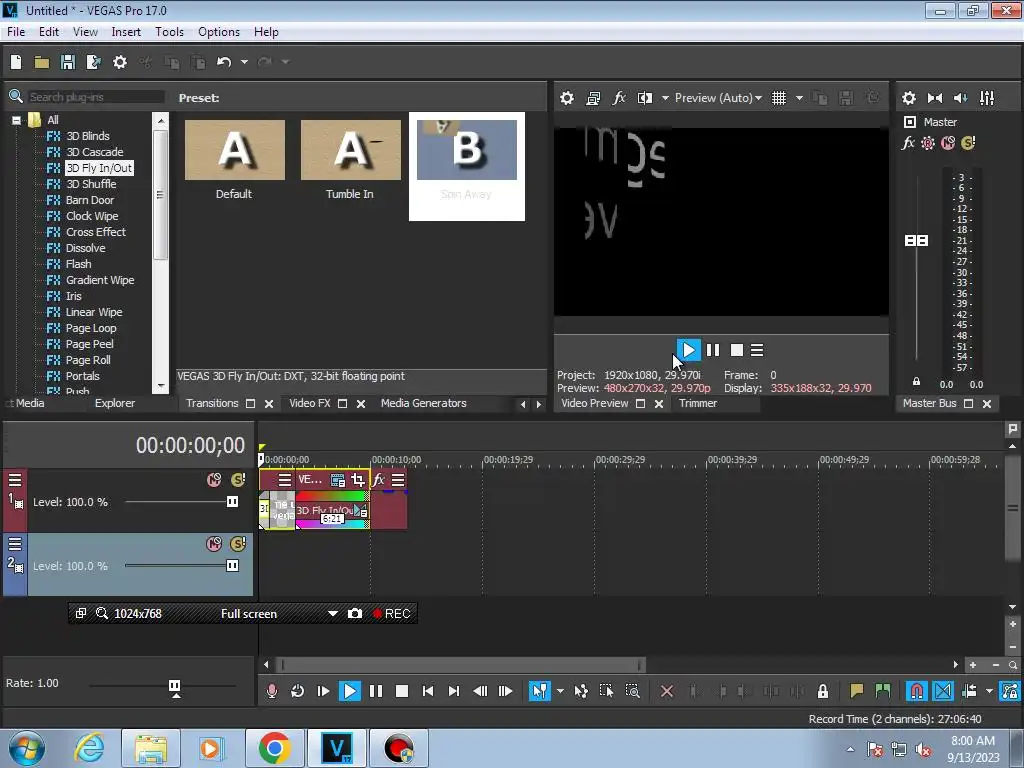Click the lock event icon in timeline toolbar
Image resolution: width=1024 pixels, height=768 pixels.
(x=823, y=691)
